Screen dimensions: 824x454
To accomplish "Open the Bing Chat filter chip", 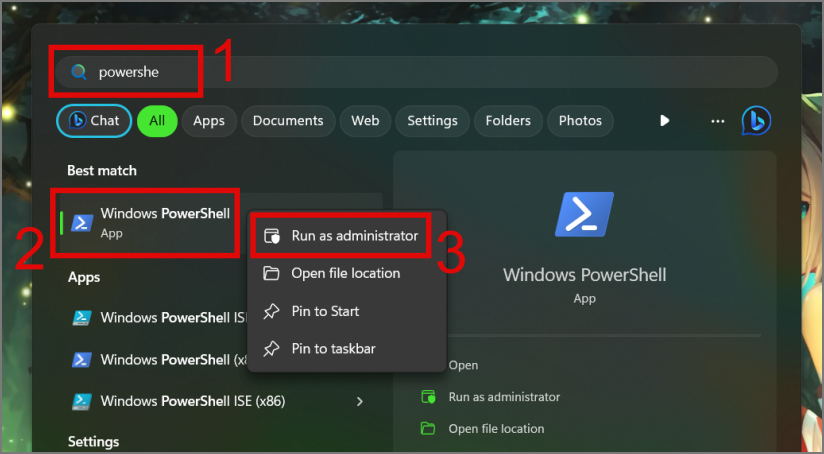I will tap(94, 121).
